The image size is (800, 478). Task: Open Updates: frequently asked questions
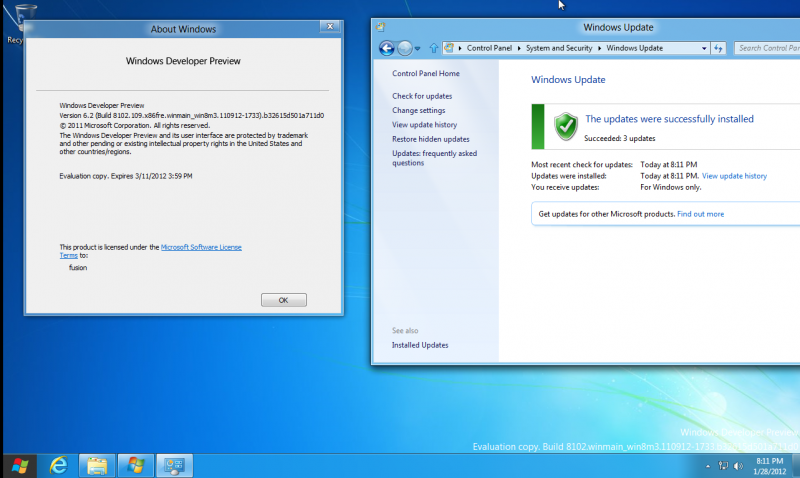coord(434,158)
